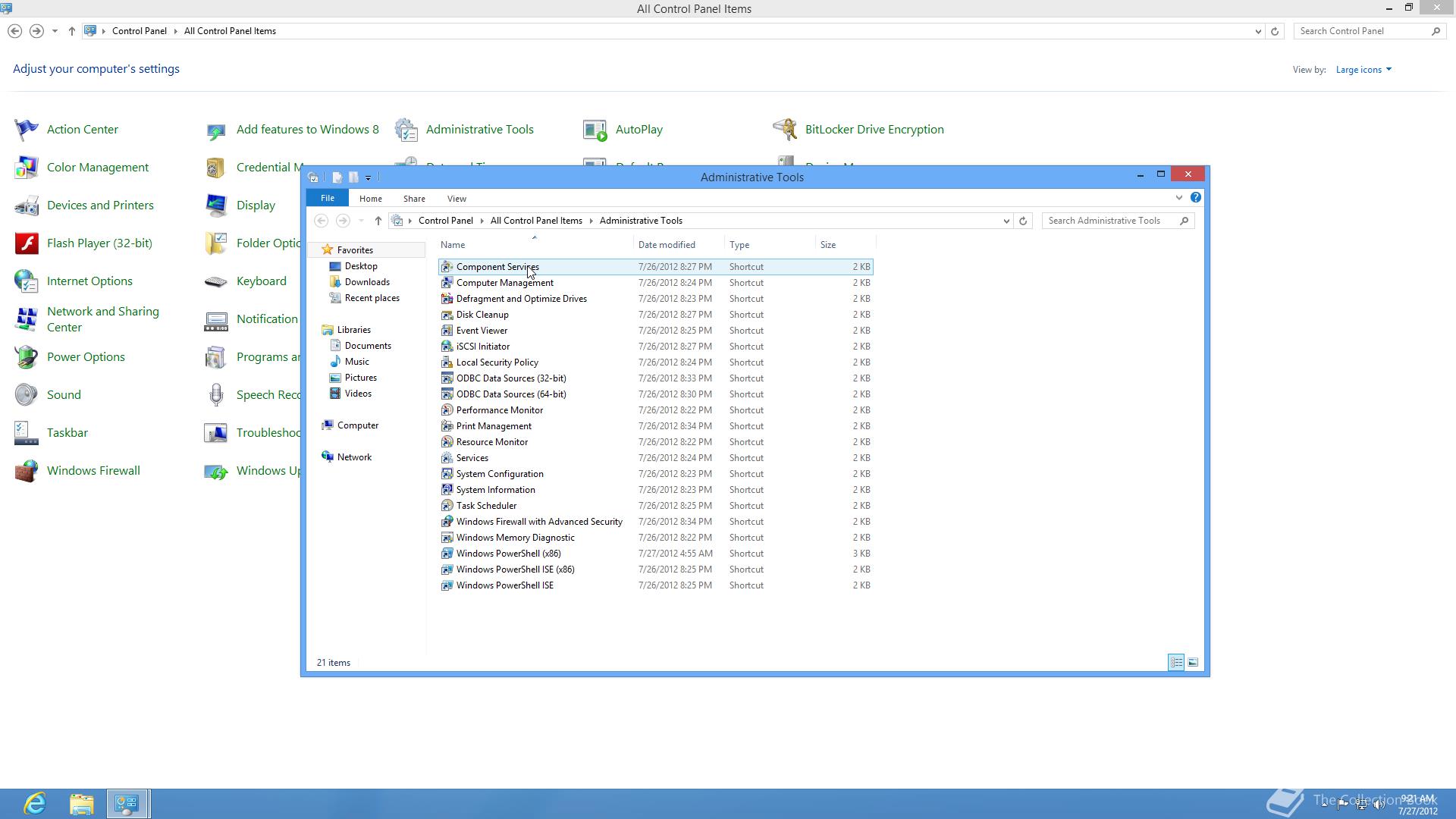Switch to the large icons view button

pyautogui.click(x=1193, y=663)
